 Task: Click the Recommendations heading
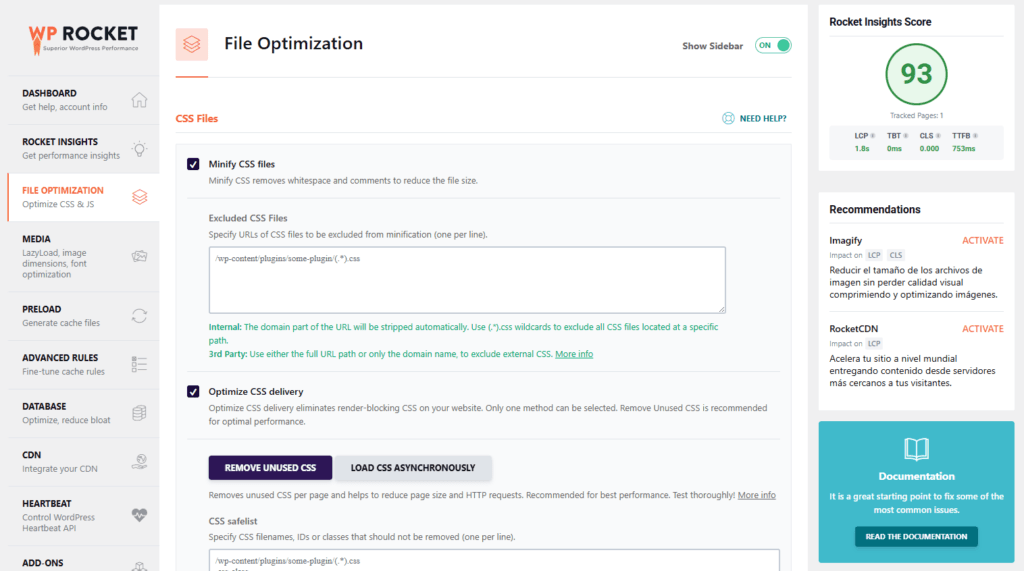[874, 210]
